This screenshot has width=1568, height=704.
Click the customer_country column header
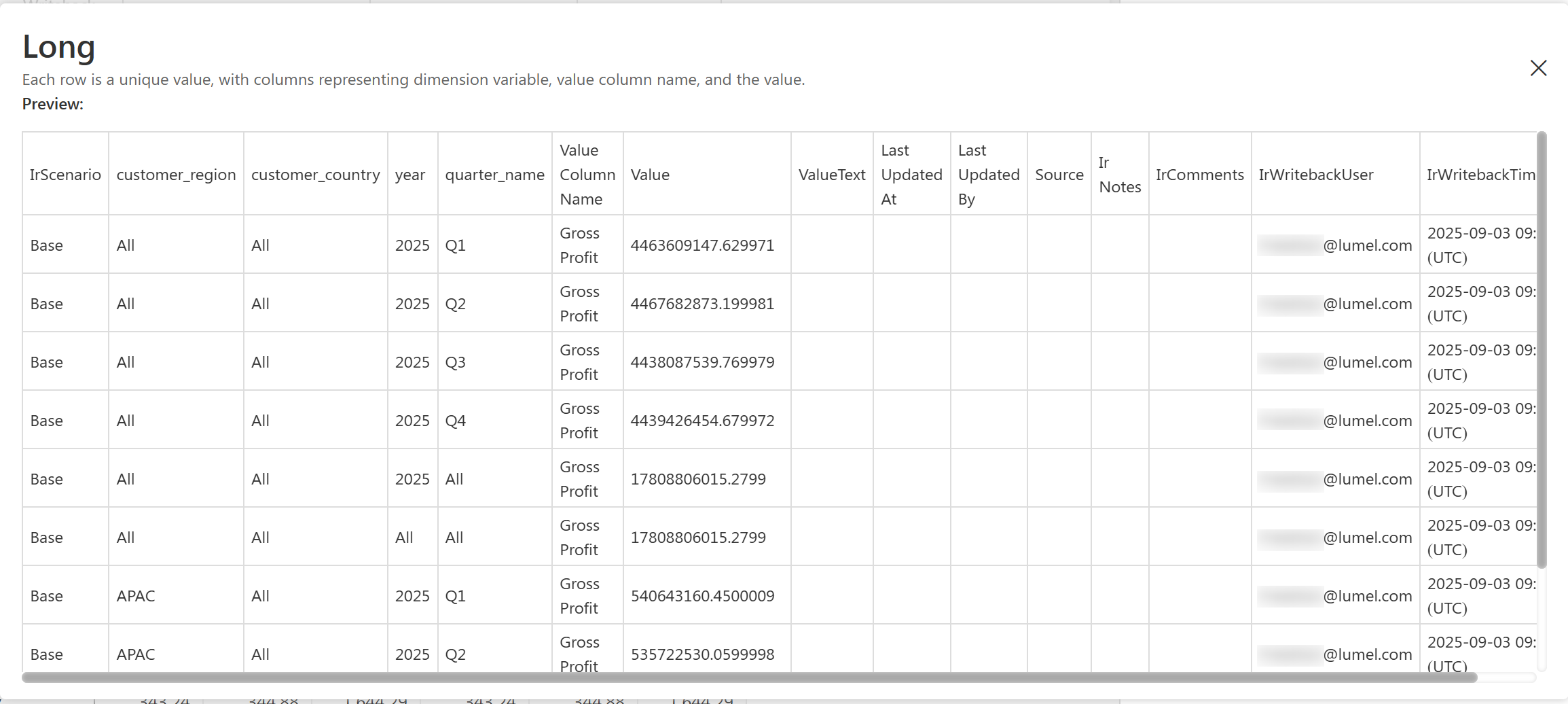[x=315, y=175]
